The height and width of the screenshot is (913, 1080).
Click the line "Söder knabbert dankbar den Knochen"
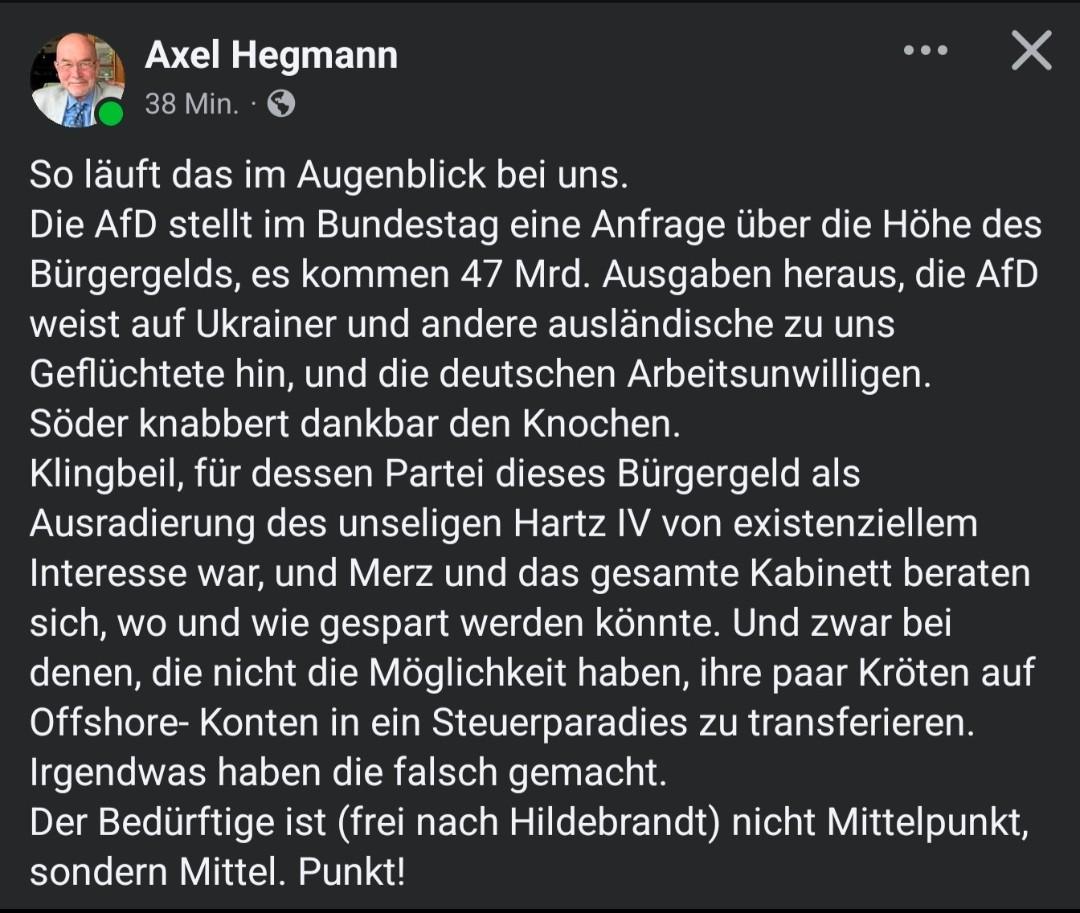(355, 424)
